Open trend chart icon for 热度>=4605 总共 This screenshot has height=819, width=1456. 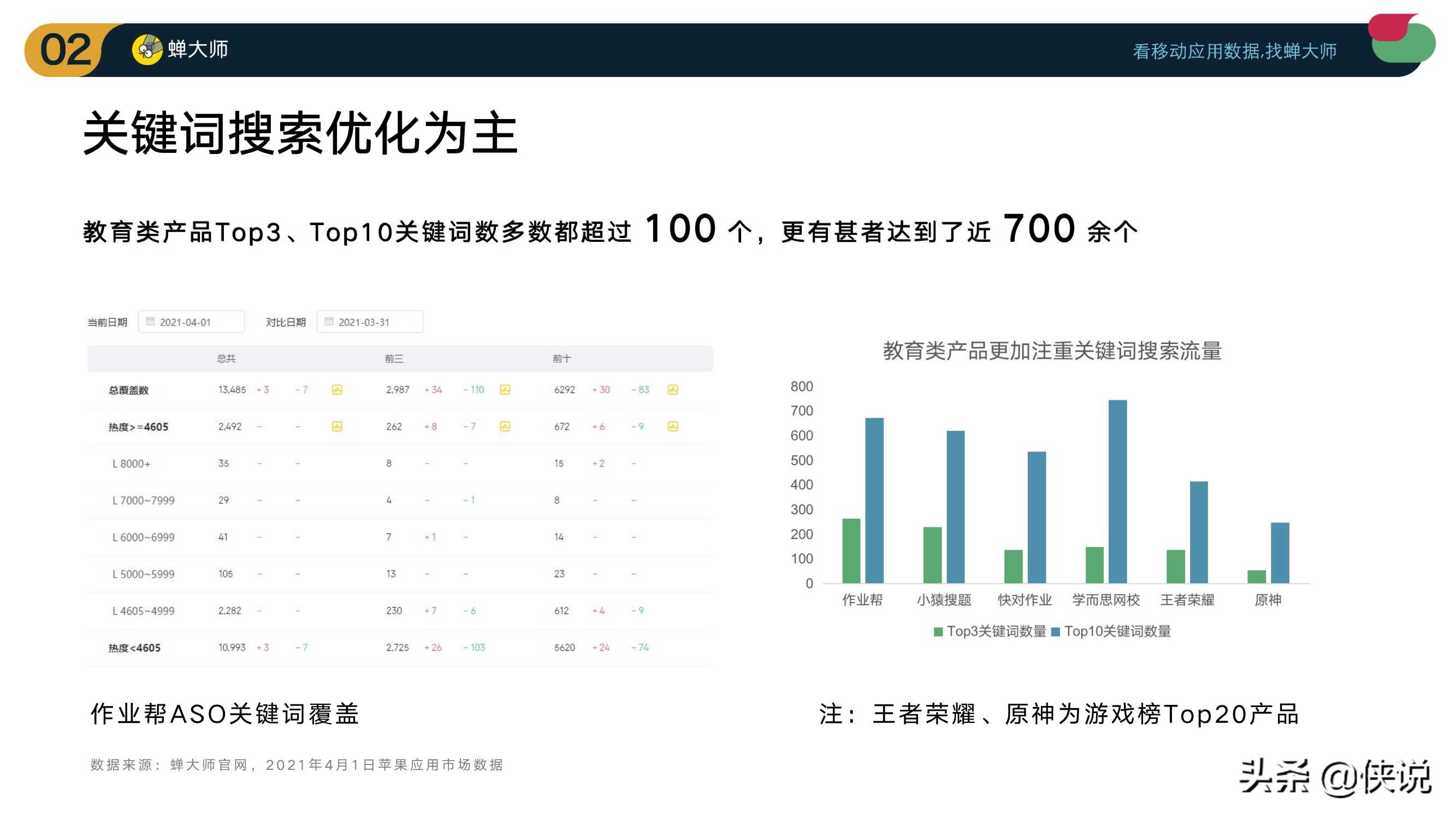coord(337,426)
